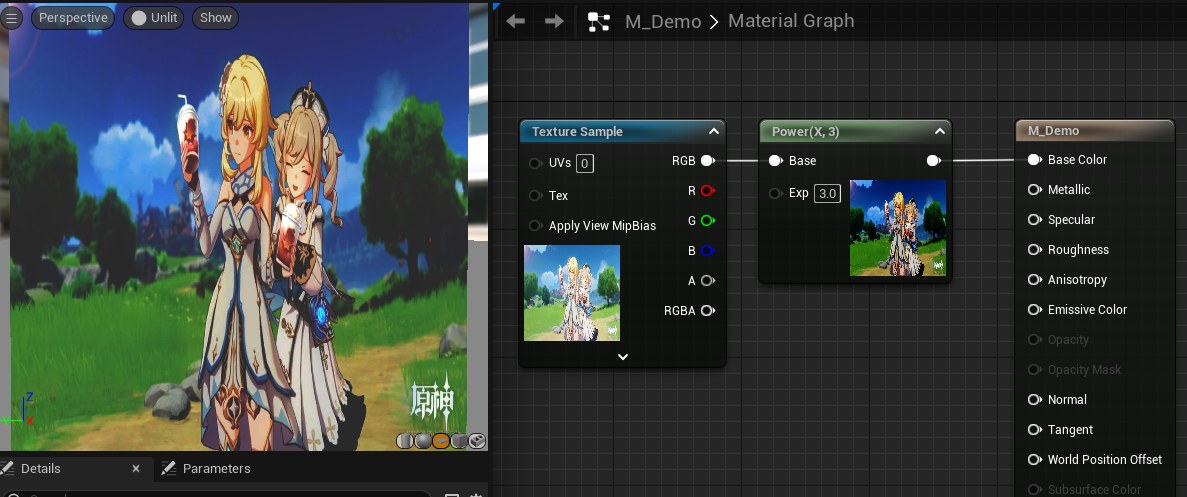1187x497 pixels.
Task: Open the viewport Show menu
Action: [x=215, y=18]
